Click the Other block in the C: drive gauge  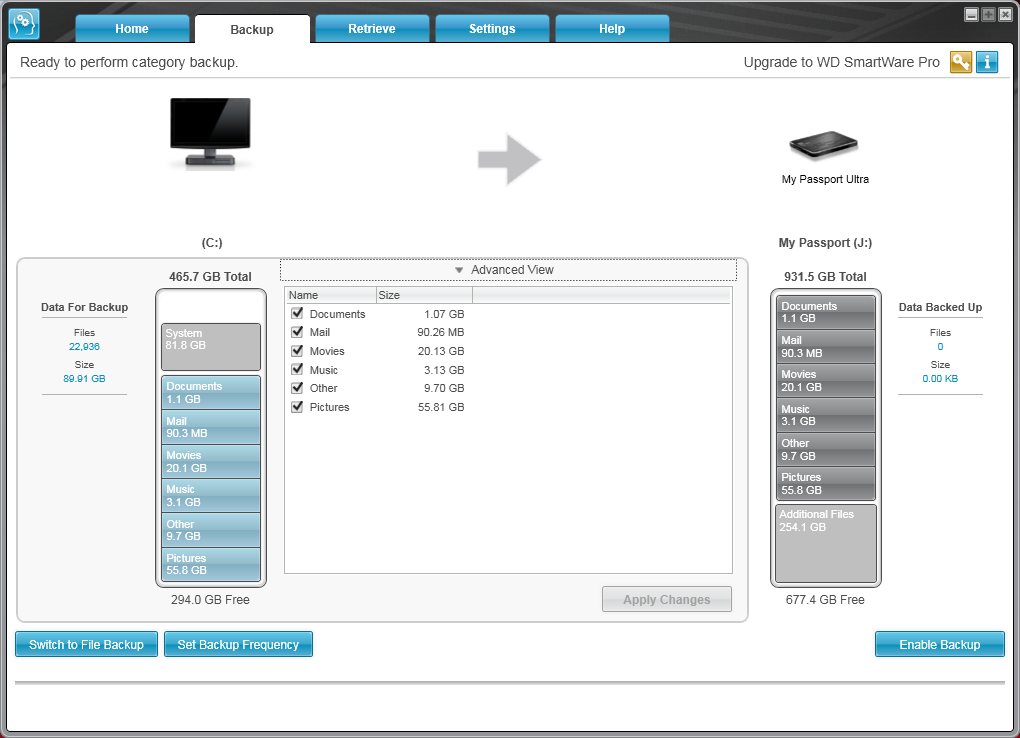211,530
